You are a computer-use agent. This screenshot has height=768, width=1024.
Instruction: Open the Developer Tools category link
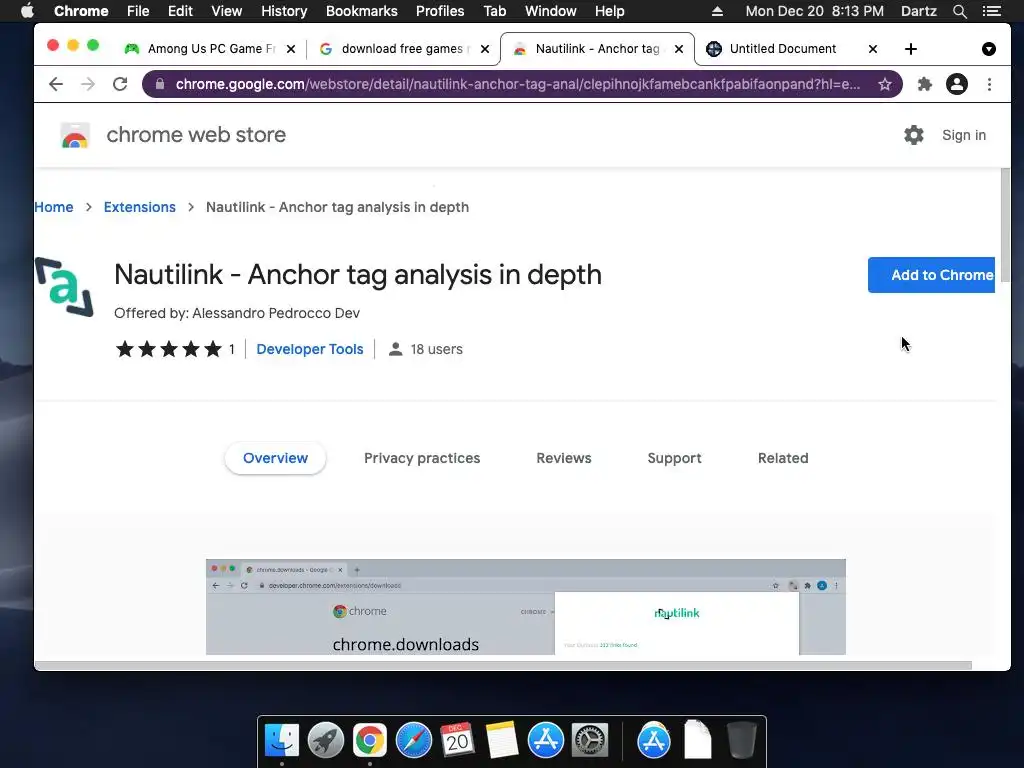[310, 349]
